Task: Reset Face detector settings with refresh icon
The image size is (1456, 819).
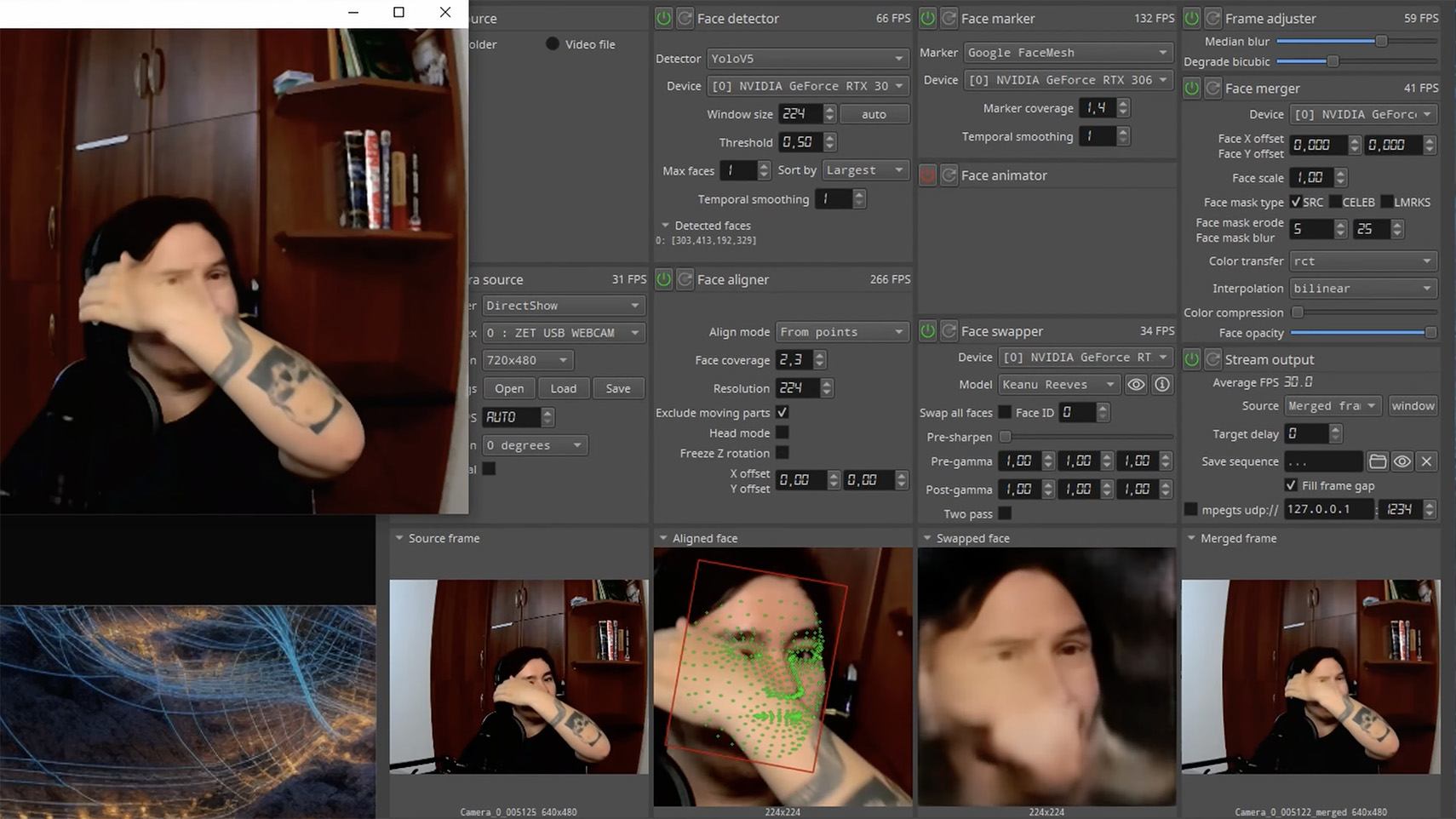Action: 684,18
